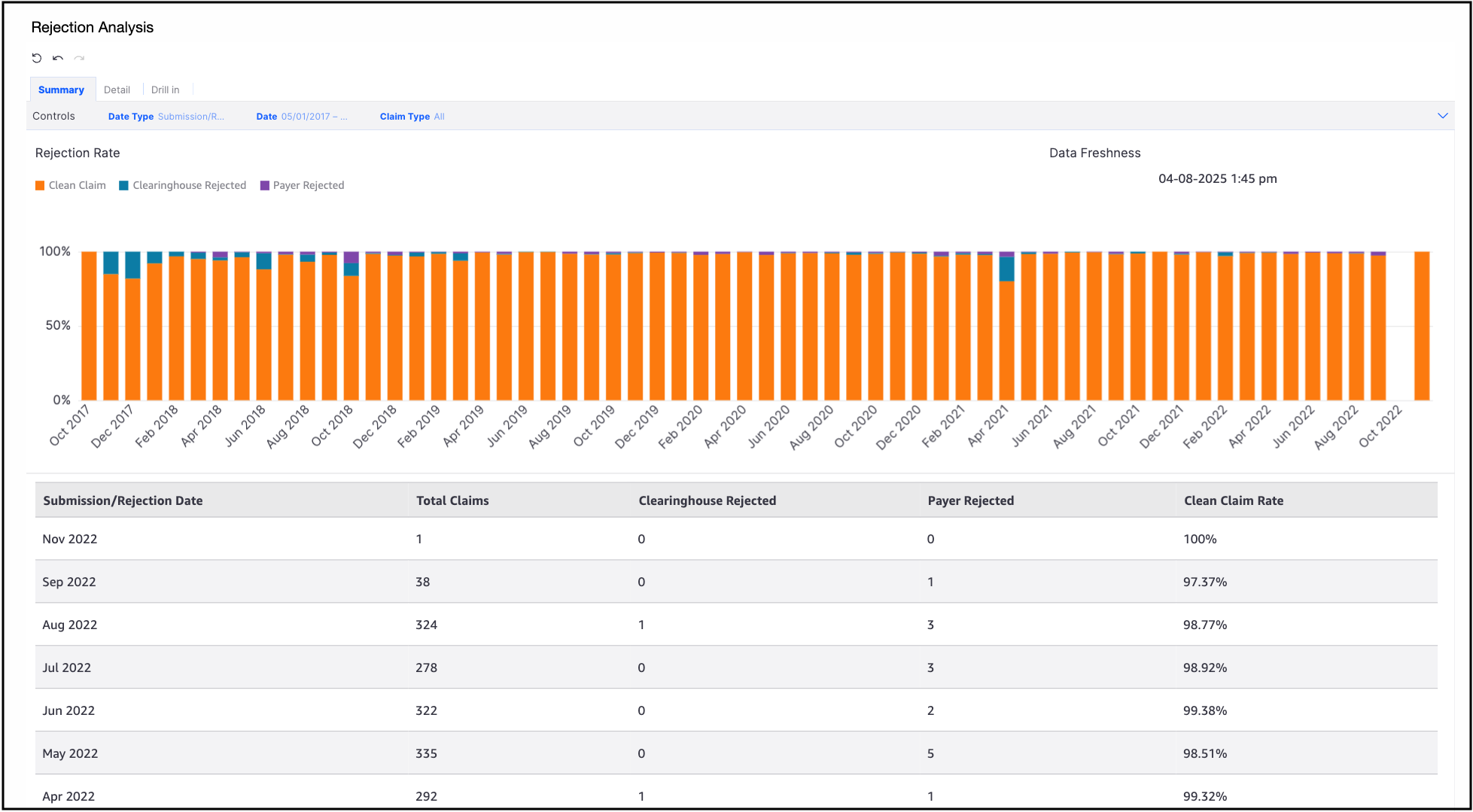Click the 98.51% clean claim rate
1473x812 pixels.
(x=1205, y=753)
